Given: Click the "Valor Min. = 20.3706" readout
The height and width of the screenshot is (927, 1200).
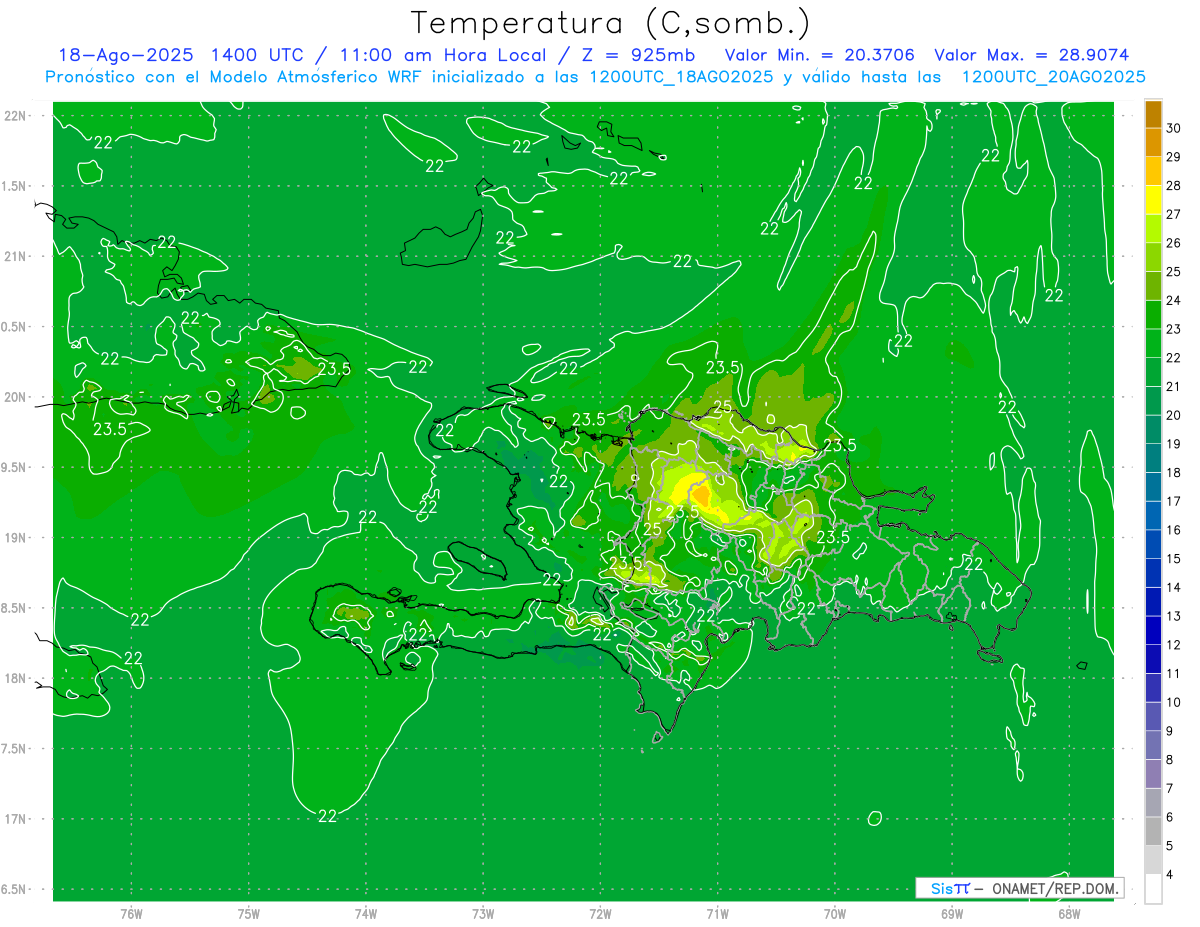Looking at the screenshot, I should click(820, 55).
